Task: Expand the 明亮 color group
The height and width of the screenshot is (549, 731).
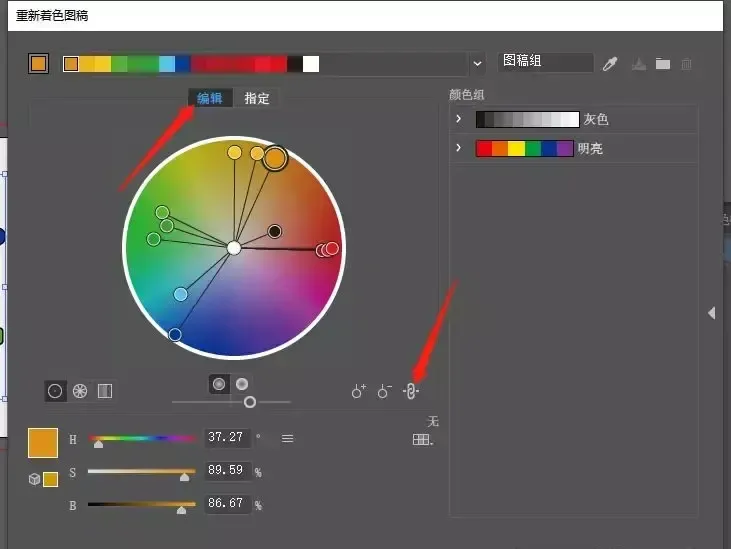Action: [459, 148]
